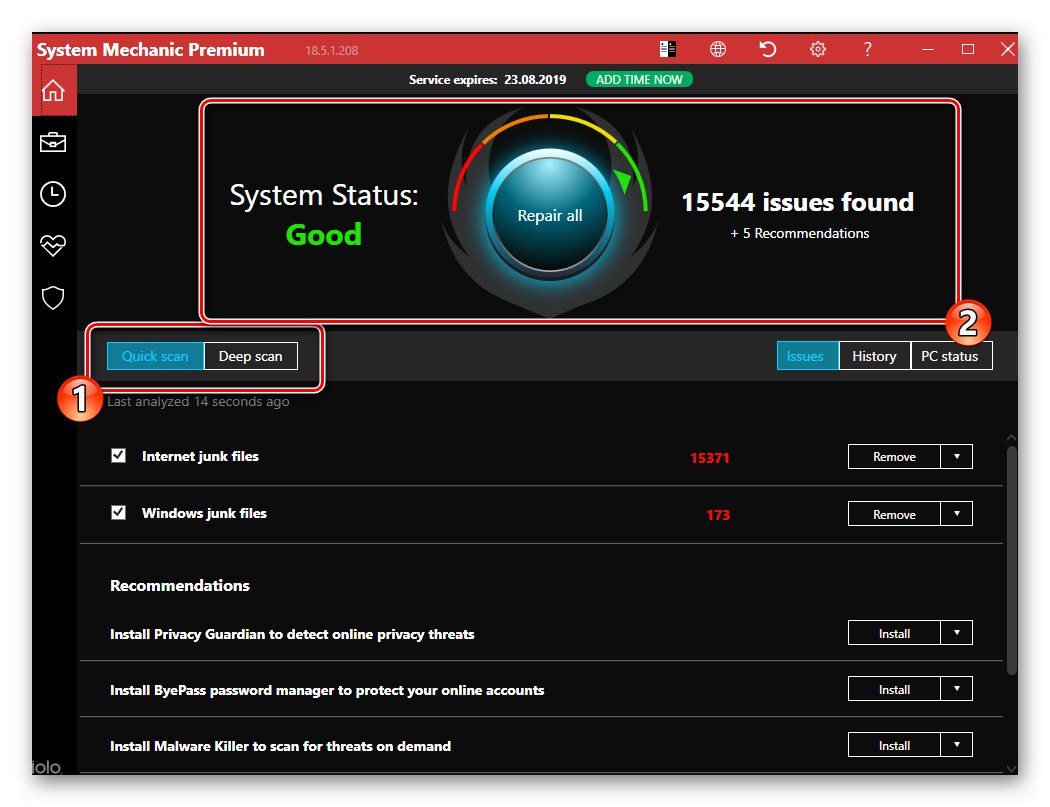This screenshot has height=807, width=1050.
Task: Click scrollbar down arrow of issues list
Action: point(1011,769)
